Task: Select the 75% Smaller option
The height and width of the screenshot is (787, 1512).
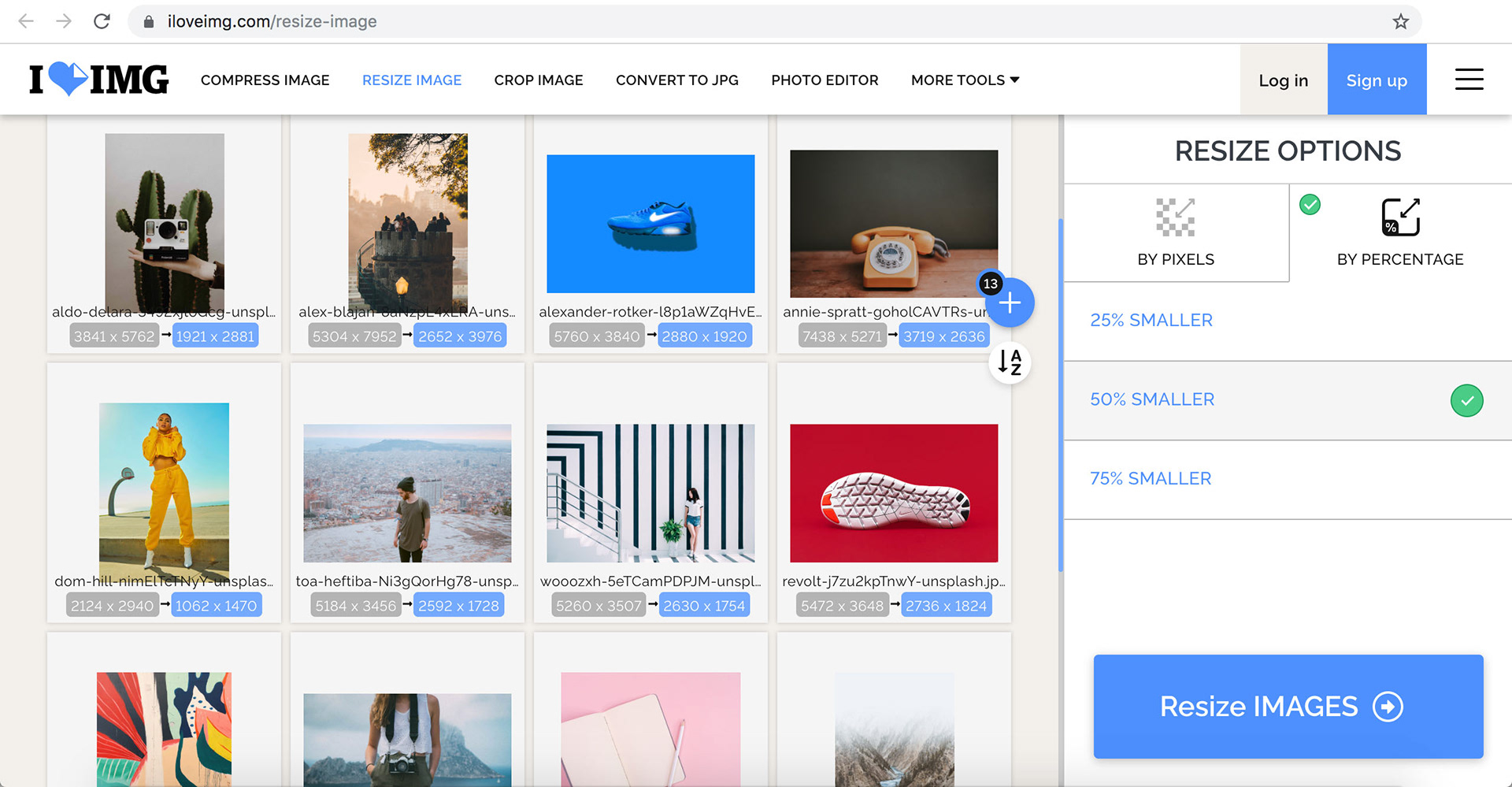Action: tap(1288, 479)
